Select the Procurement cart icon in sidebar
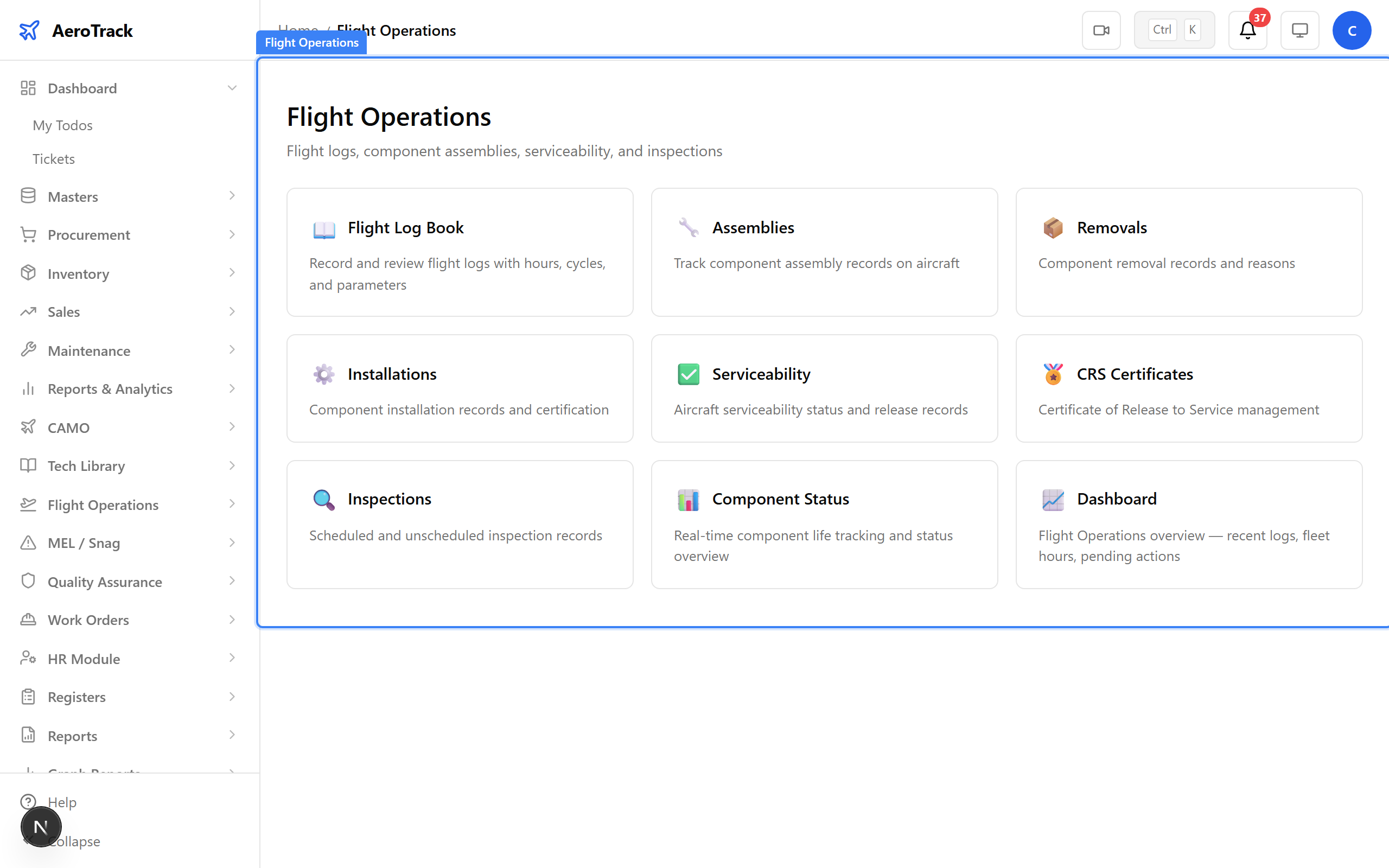Viewport: 1389px width, 868px height. point(28,234)
